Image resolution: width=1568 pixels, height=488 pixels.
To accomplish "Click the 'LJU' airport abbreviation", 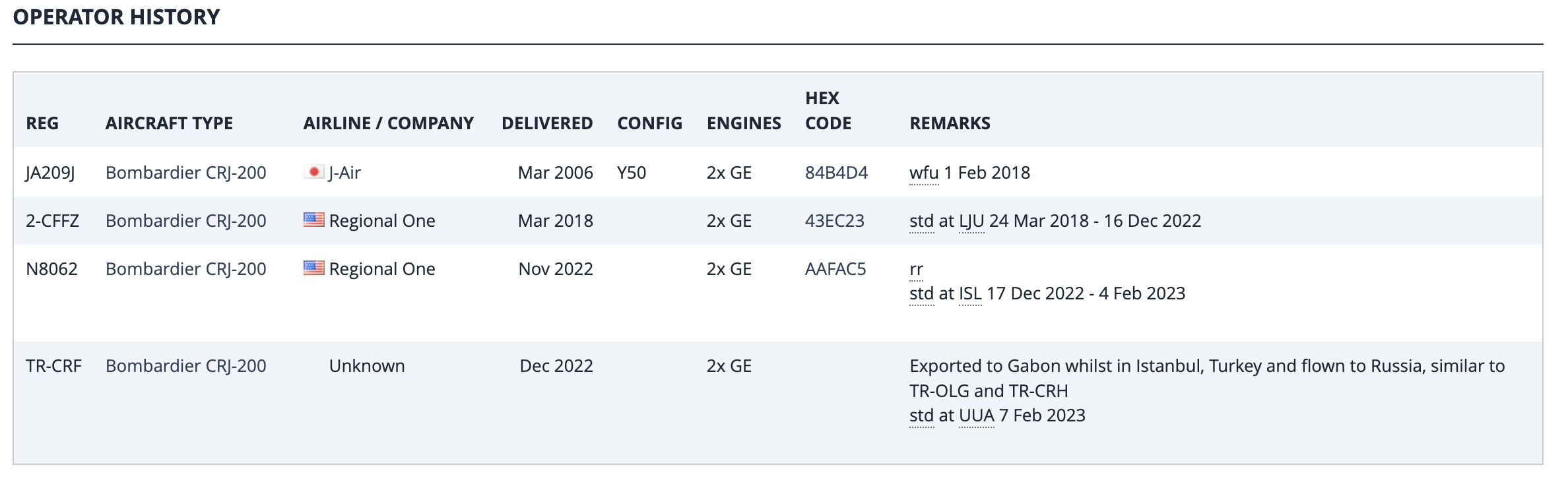I will pos(971,221).
